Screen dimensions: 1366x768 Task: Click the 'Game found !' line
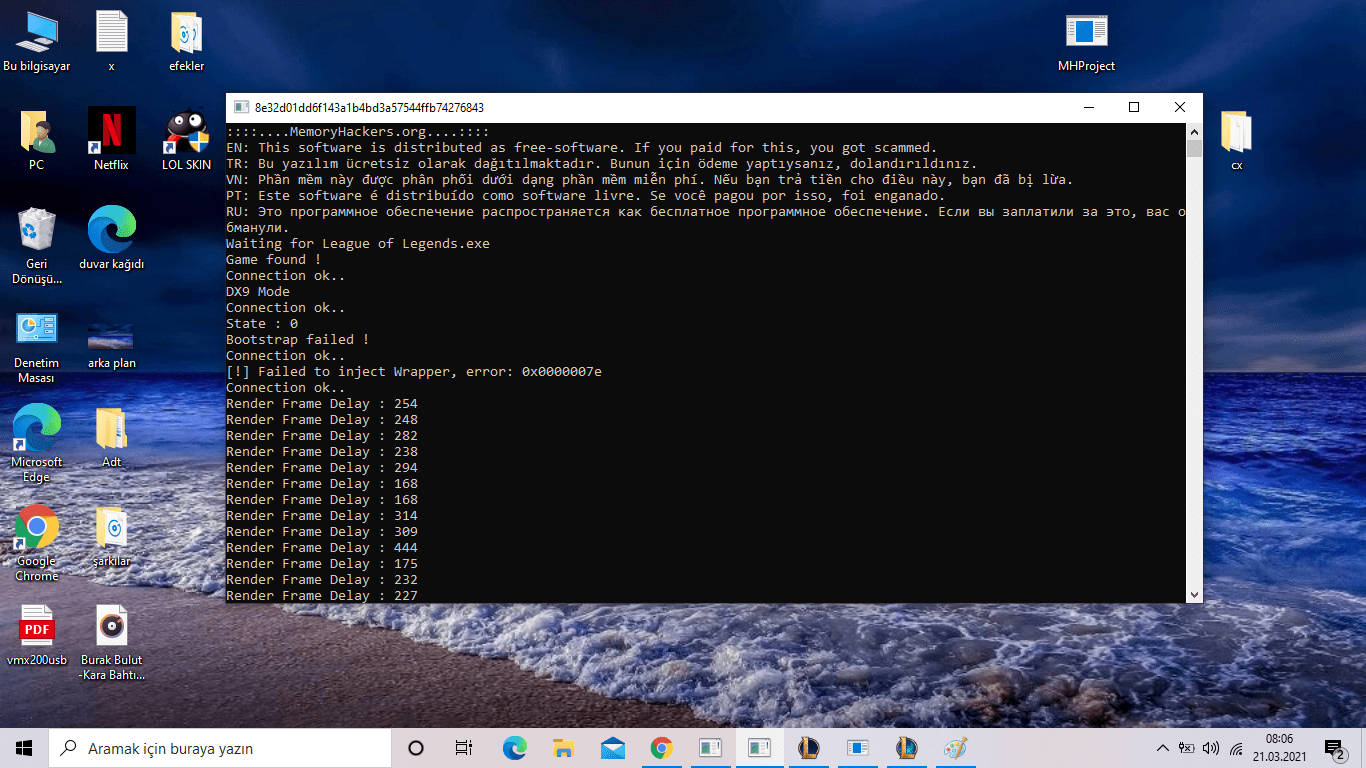(x=274, y=260)
